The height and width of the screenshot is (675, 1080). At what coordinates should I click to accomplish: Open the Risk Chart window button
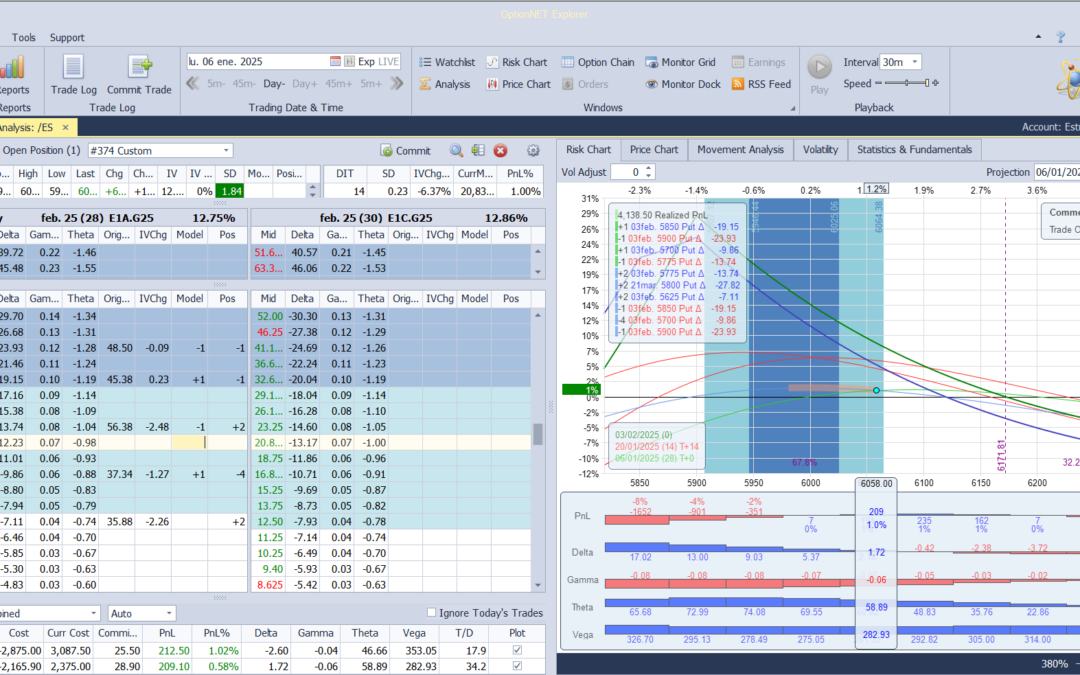tap(517, 62)
